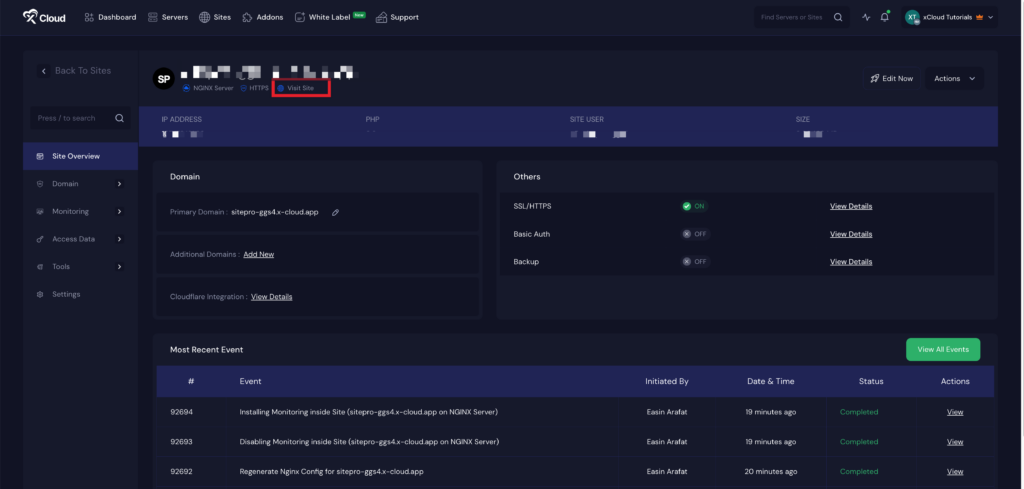Click the Settings gear icon in sidebar
This screenshot has width=1024, height=489.
[40, 294]
